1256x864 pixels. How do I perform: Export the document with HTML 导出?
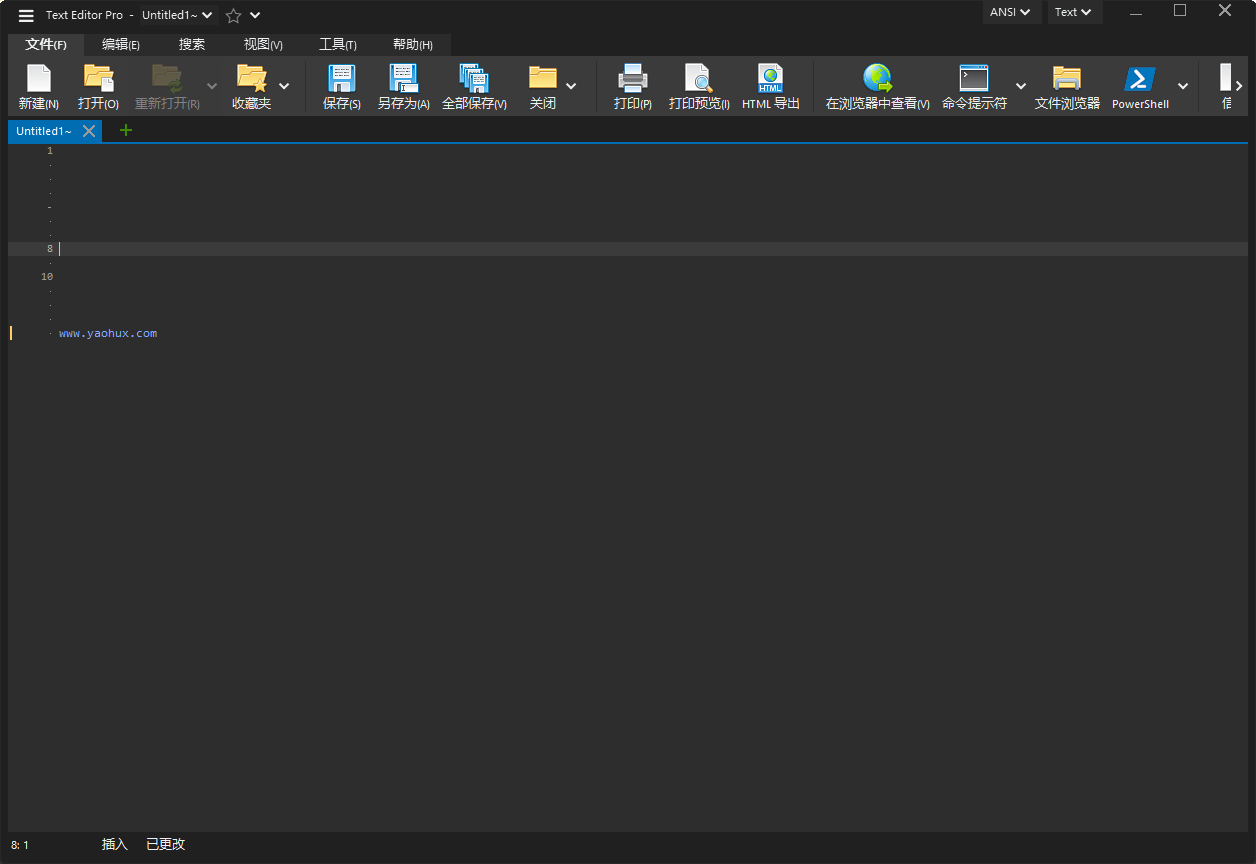[770, 86]
